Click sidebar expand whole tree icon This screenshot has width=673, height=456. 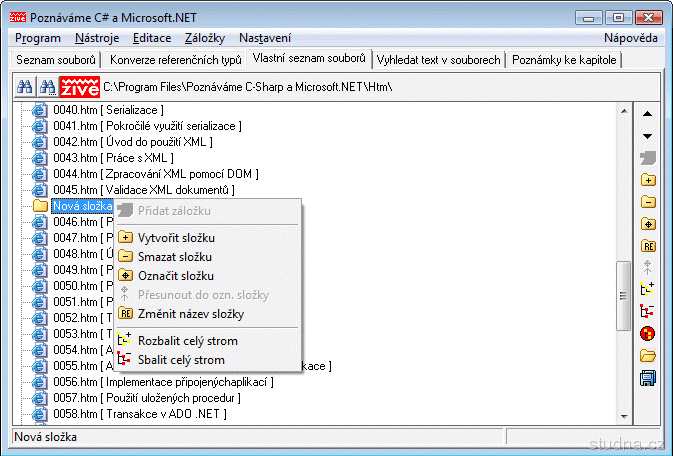pos(647,289)
